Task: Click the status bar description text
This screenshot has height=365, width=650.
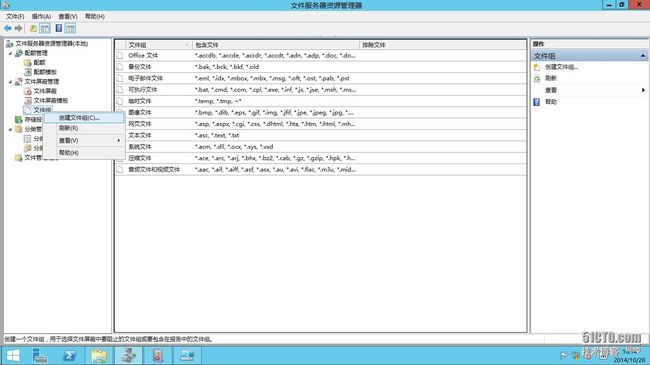Action: (x=109, y=339)
